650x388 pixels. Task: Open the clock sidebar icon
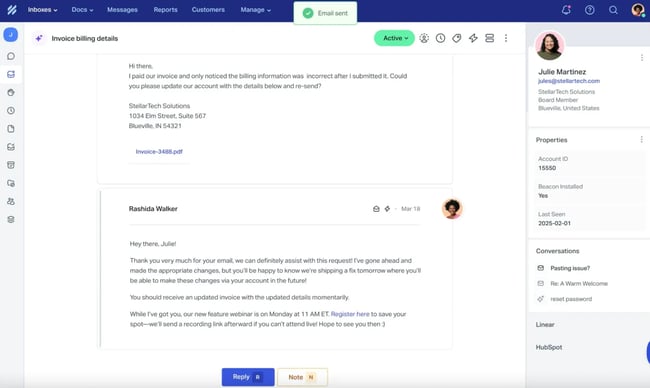coord(11,111)
